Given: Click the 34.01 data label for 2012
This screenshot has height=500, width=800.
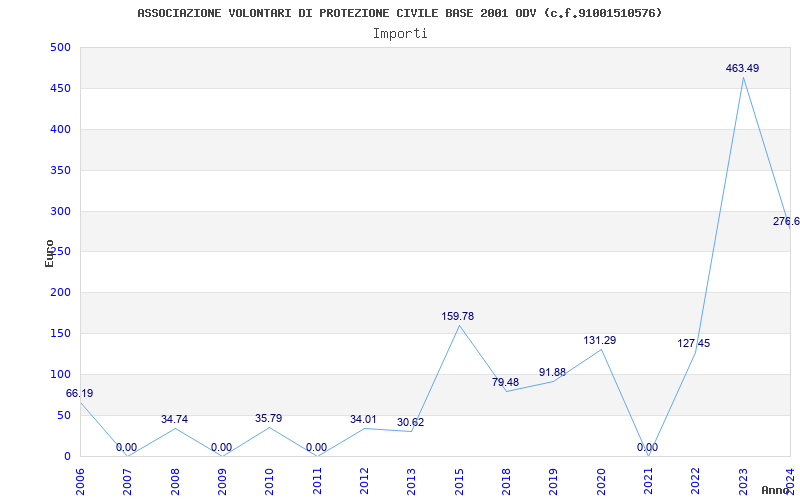Looking at the screenshot, I should click(363, 420).
